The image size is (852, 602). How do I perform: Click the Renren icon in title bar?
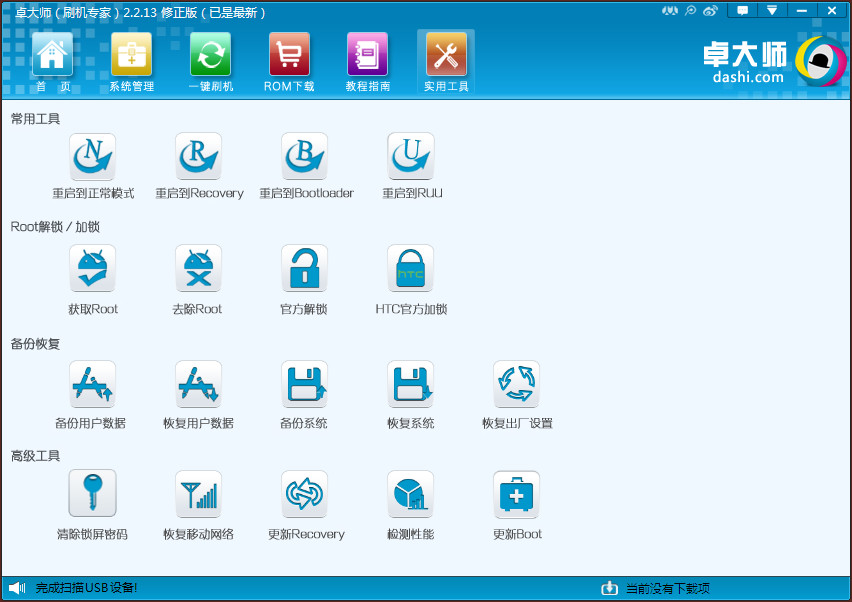click(x=670, y=10)
